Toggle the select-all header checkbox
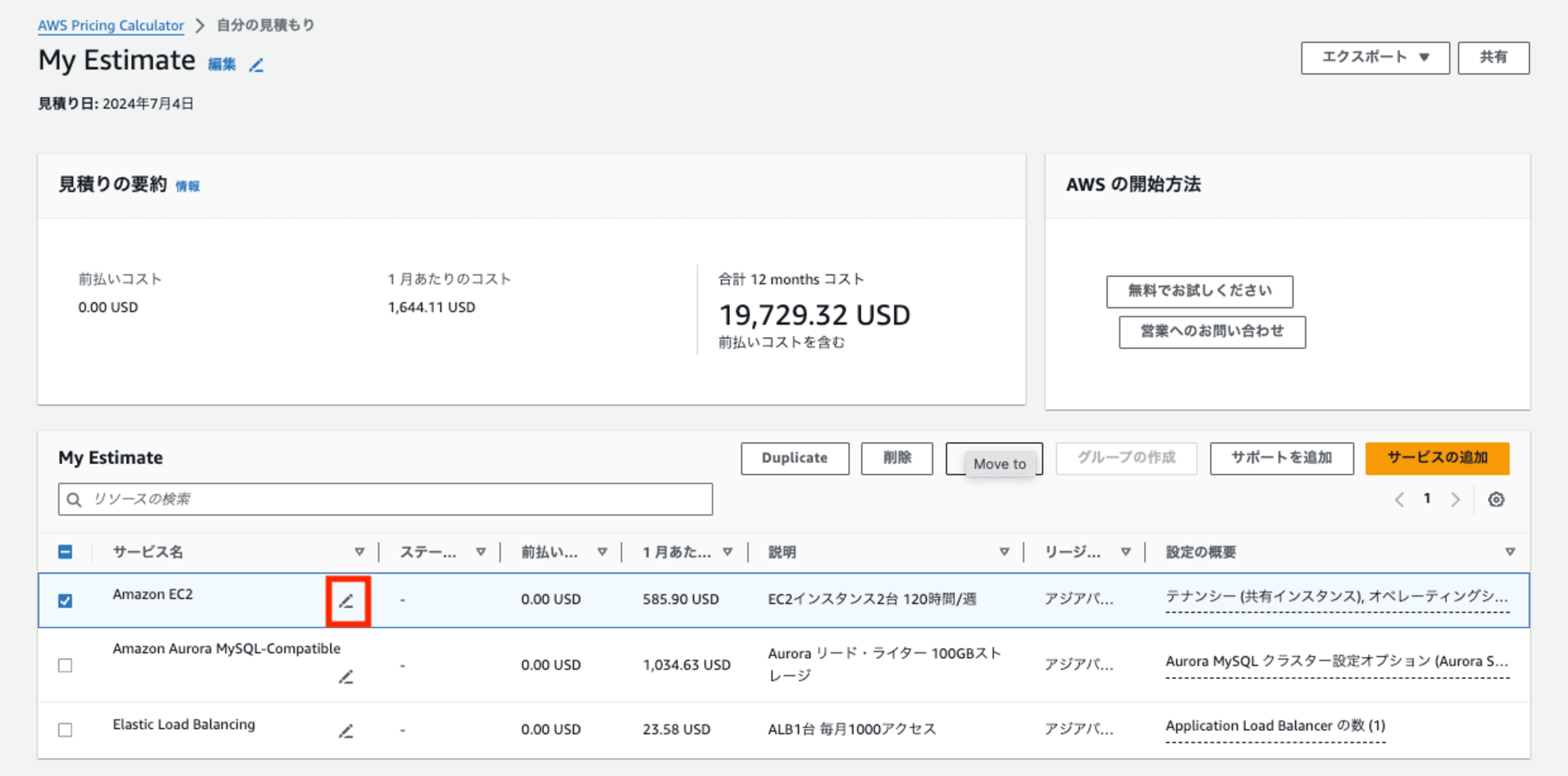The width and height of the screenshot is (1568, 776). click(x=65, y=552)
